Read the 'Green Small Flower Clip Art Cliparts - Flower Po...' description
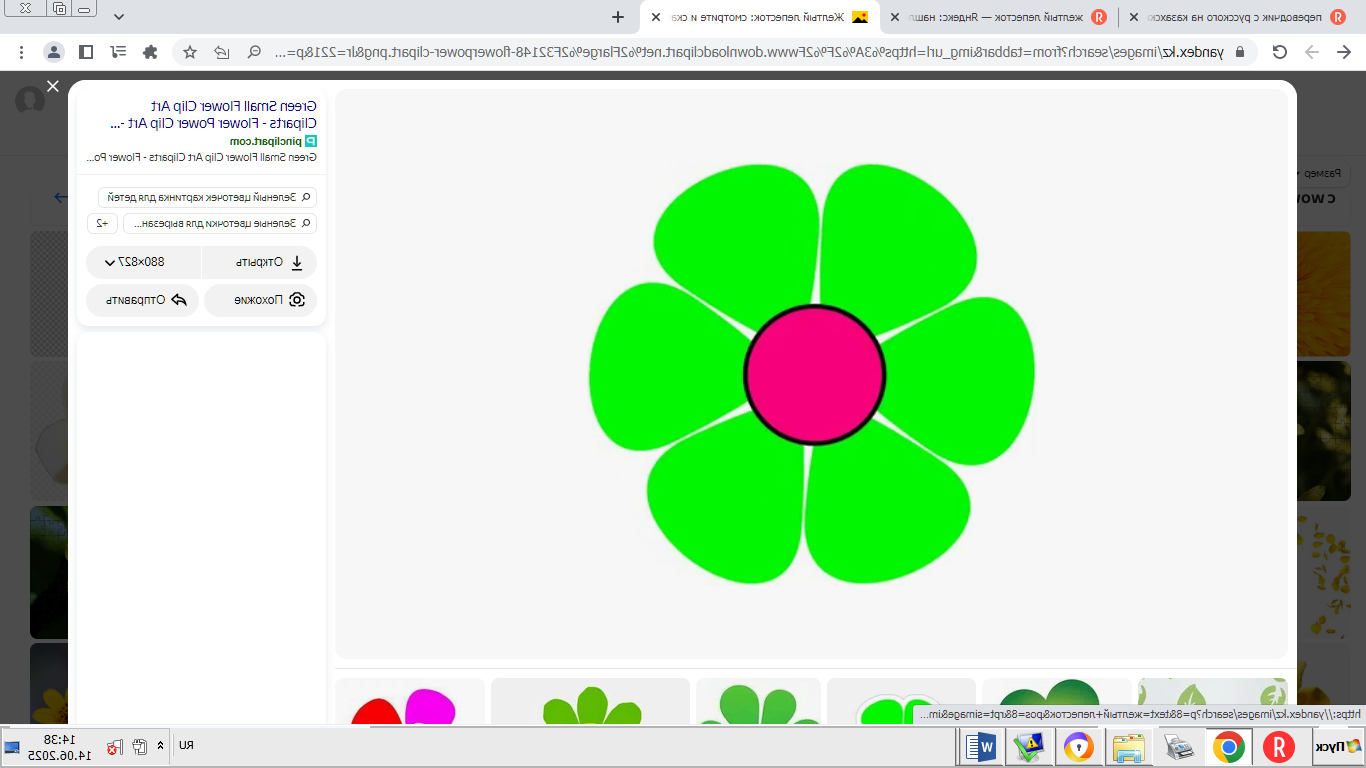This screenshot has width=1366, height=768. coord(203,157)
